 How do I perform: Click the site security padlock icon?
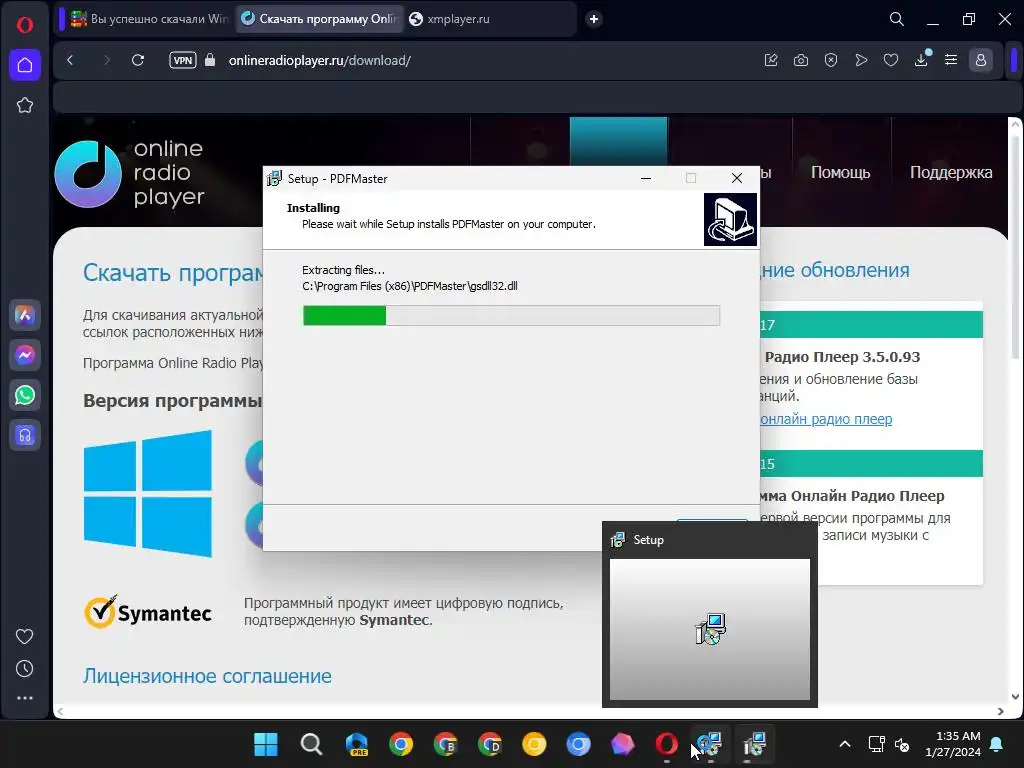(x=210, y=60)
